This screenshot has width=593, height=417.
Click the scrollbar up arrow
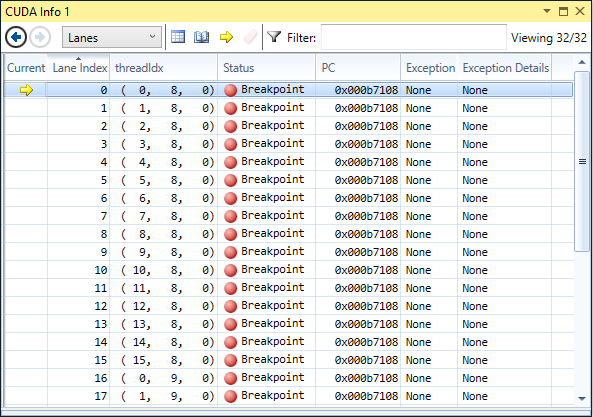click(582, 62)
